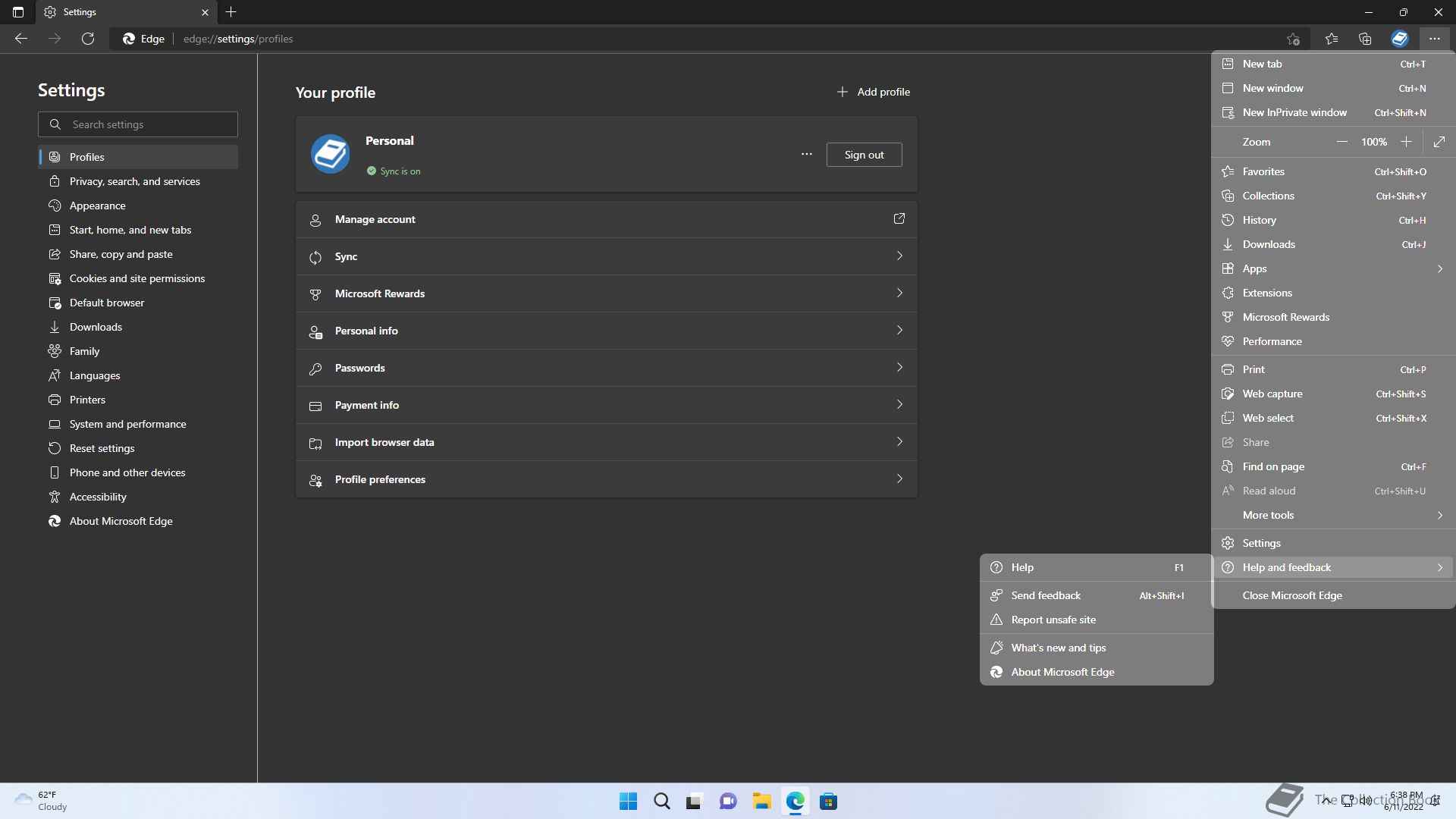Click the profile avatar in toolbar
Screen dimensions: 1456x819
(x=1400, y=39)
